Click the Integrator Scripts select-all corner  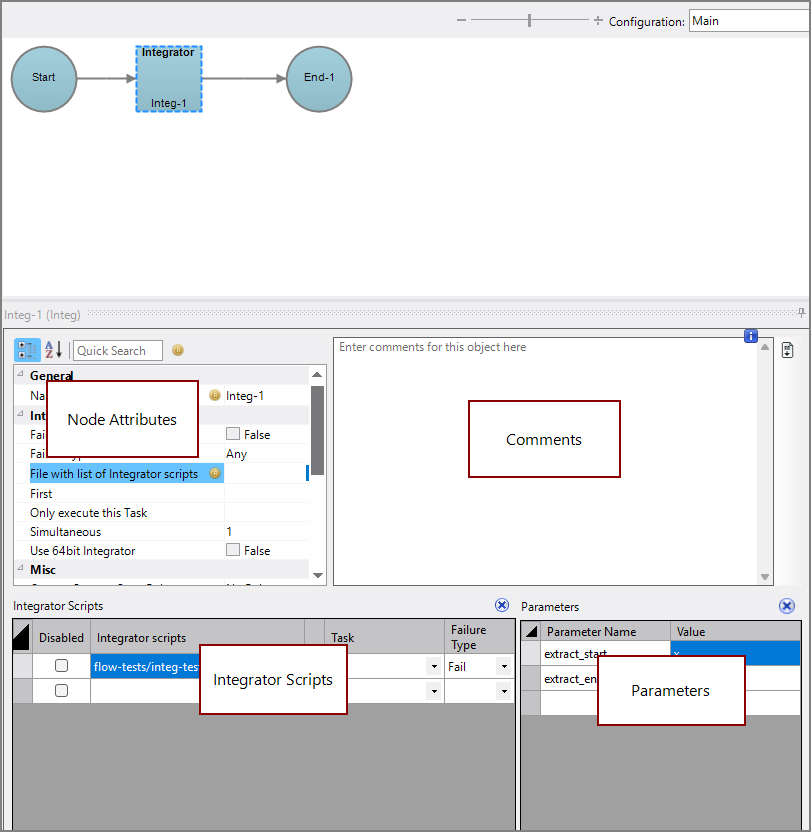tap(22, 637)
